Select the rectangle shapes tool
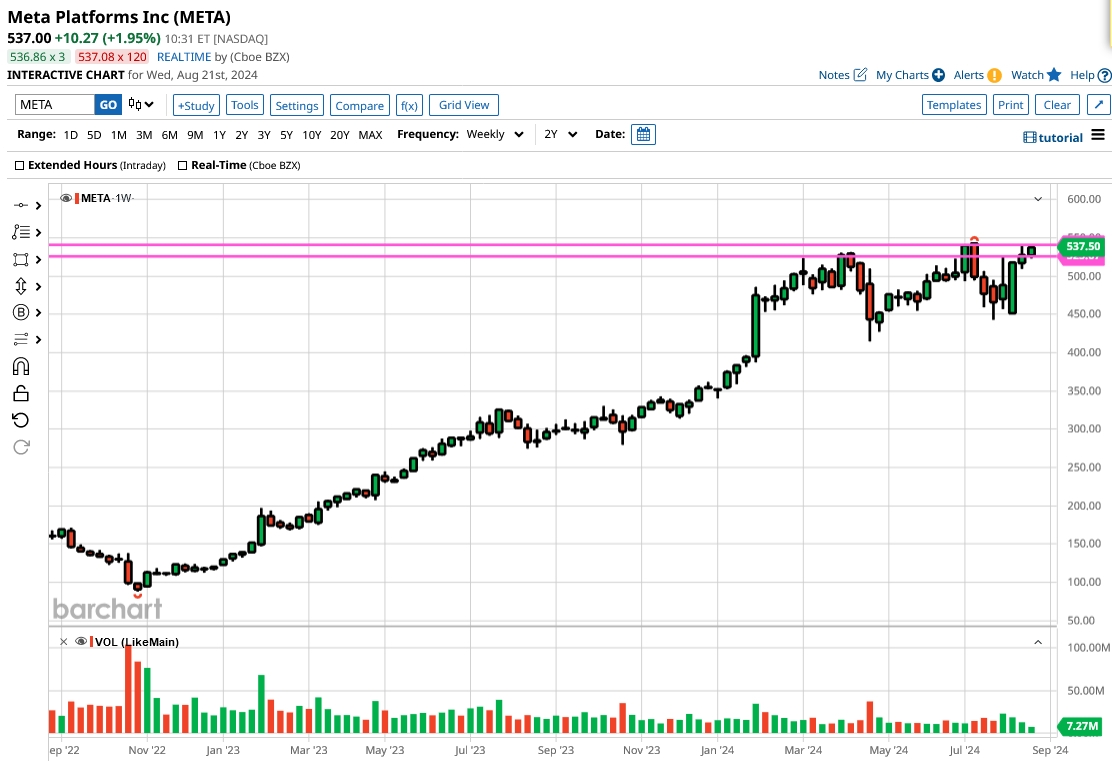This screenshot has height=764, width=1112. click(21, 260)
